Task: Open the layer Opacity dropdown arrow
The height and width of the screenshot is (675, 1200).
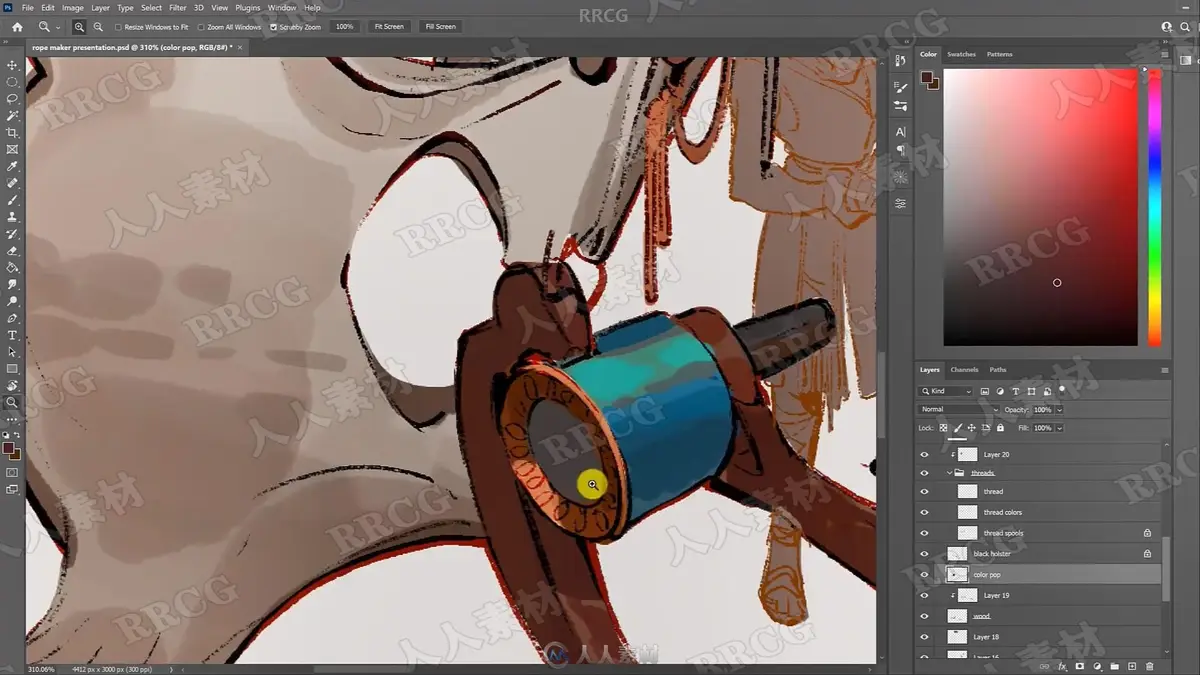Action: 1059,410
